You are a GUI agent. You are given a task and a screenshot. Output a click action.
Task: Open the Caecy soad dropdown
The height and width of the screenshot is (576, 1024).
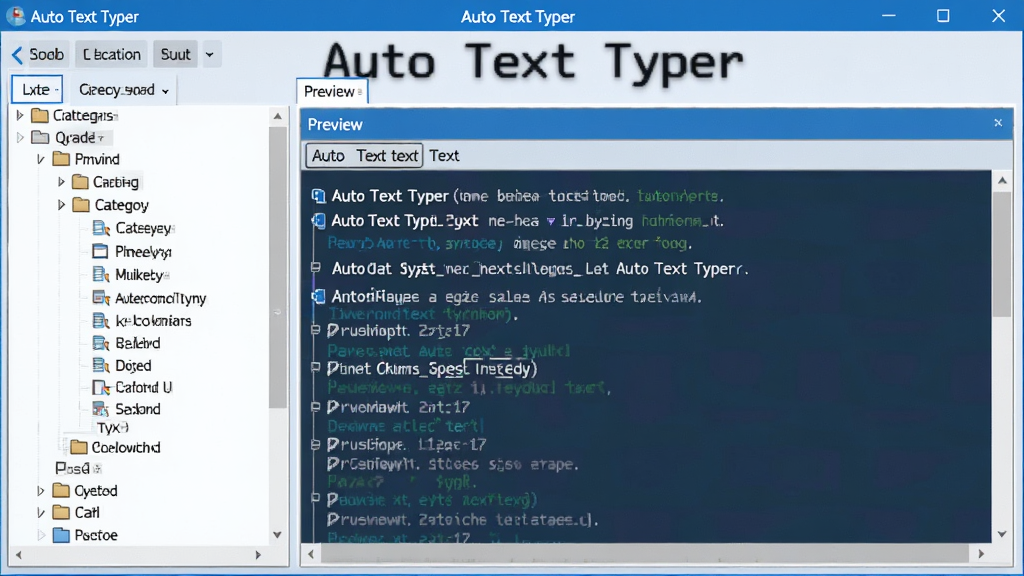[x=123, y=89]
